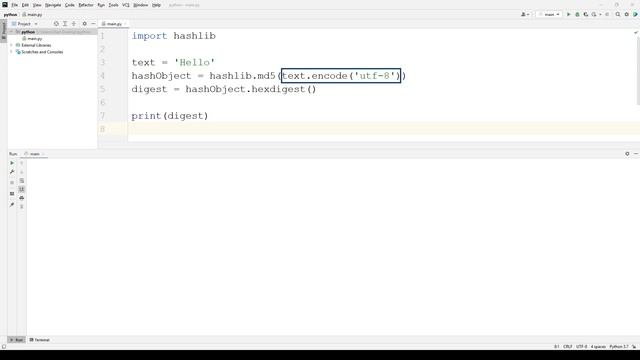Open the main run configuration dropdown

[x=549, y=14]
